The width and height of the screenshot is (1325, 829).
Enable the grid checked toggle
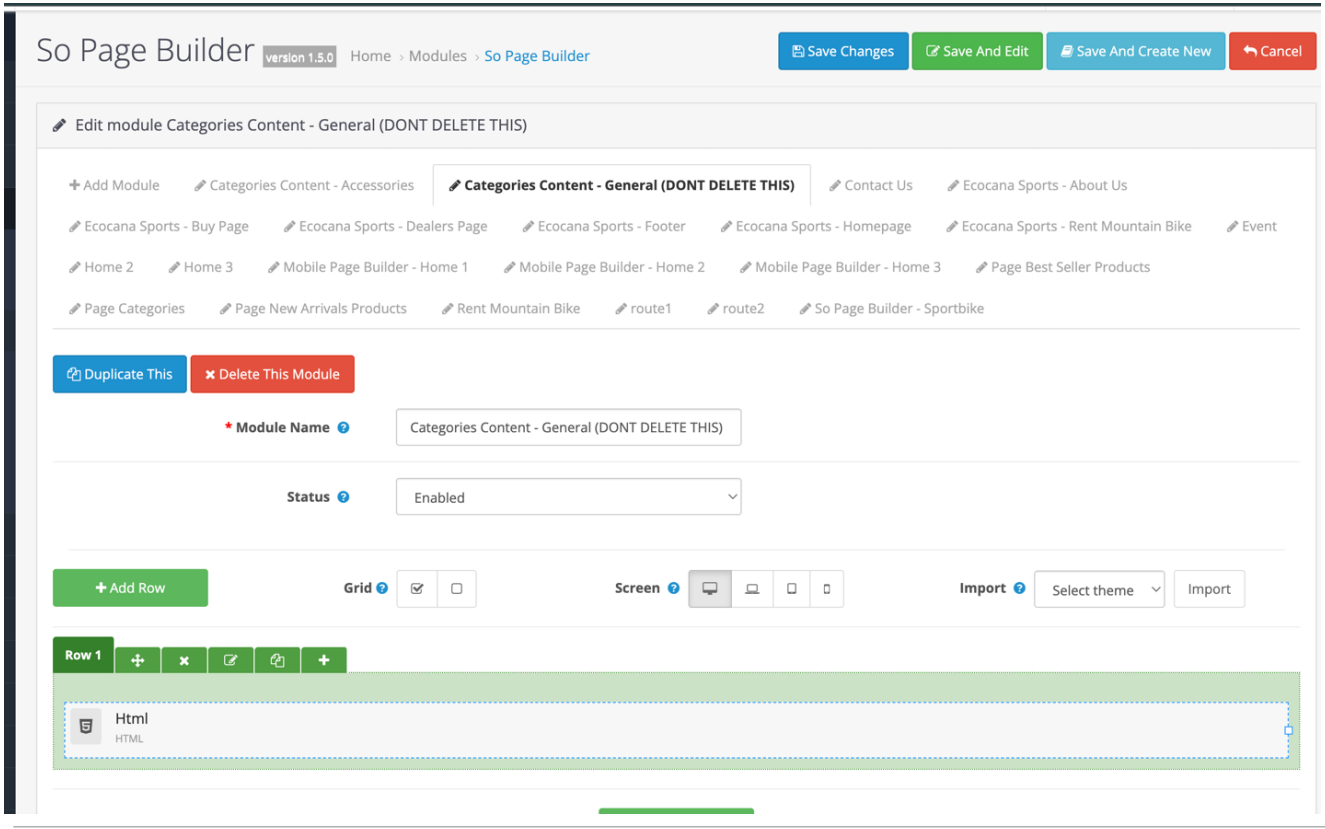(x=417, y=589)
